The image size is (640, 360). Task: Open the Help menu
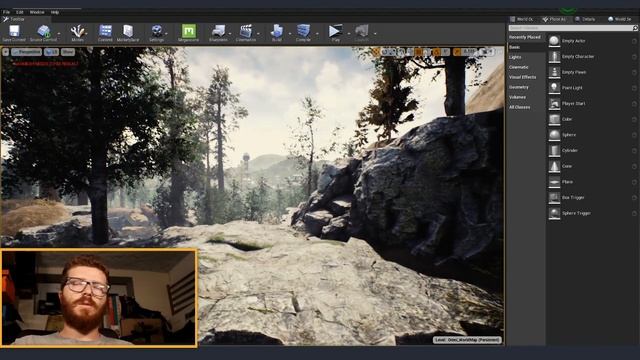tap(55, 12)
